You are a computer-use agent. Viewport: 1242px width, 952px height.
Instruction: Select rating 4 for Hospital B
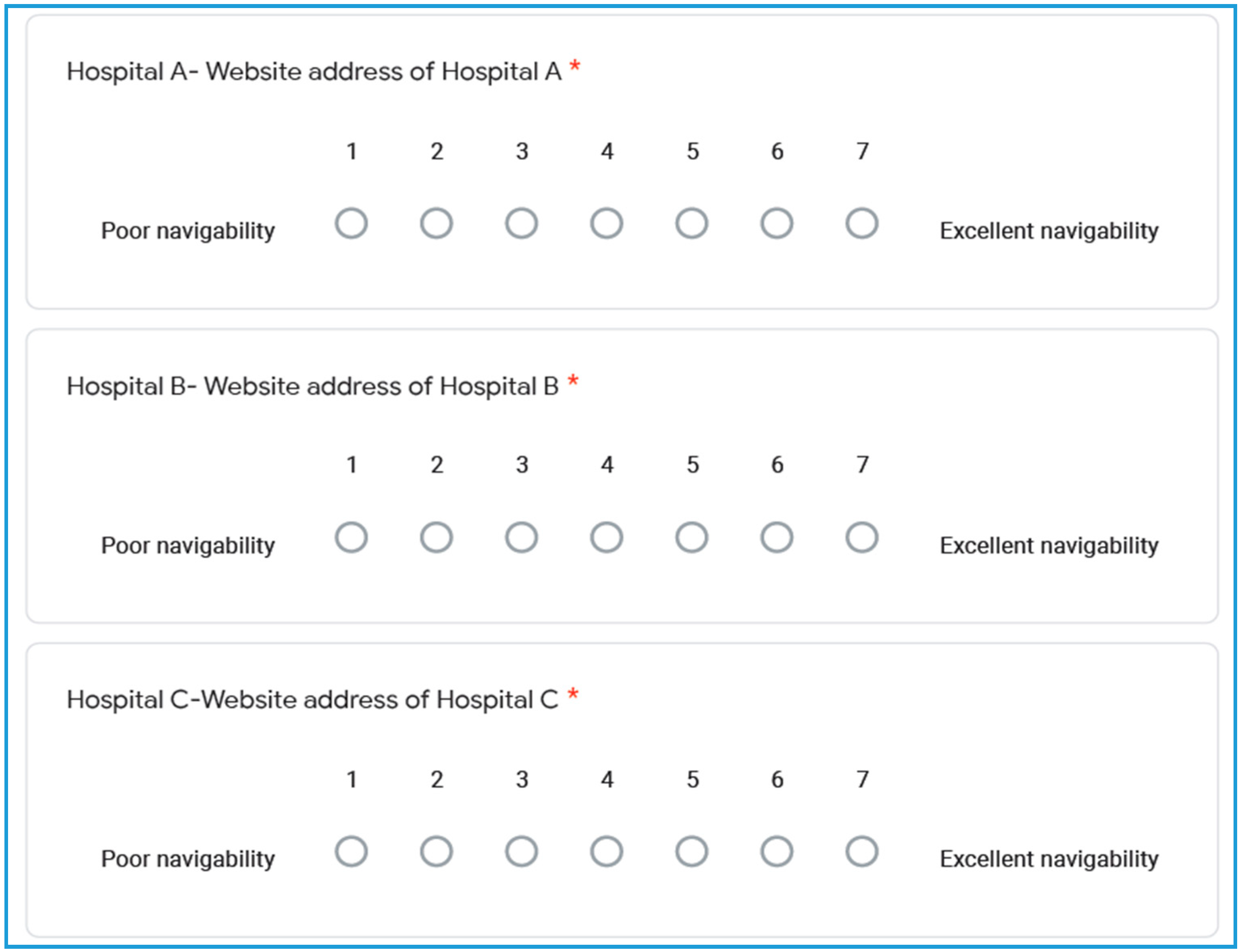[x=606, y=537]
